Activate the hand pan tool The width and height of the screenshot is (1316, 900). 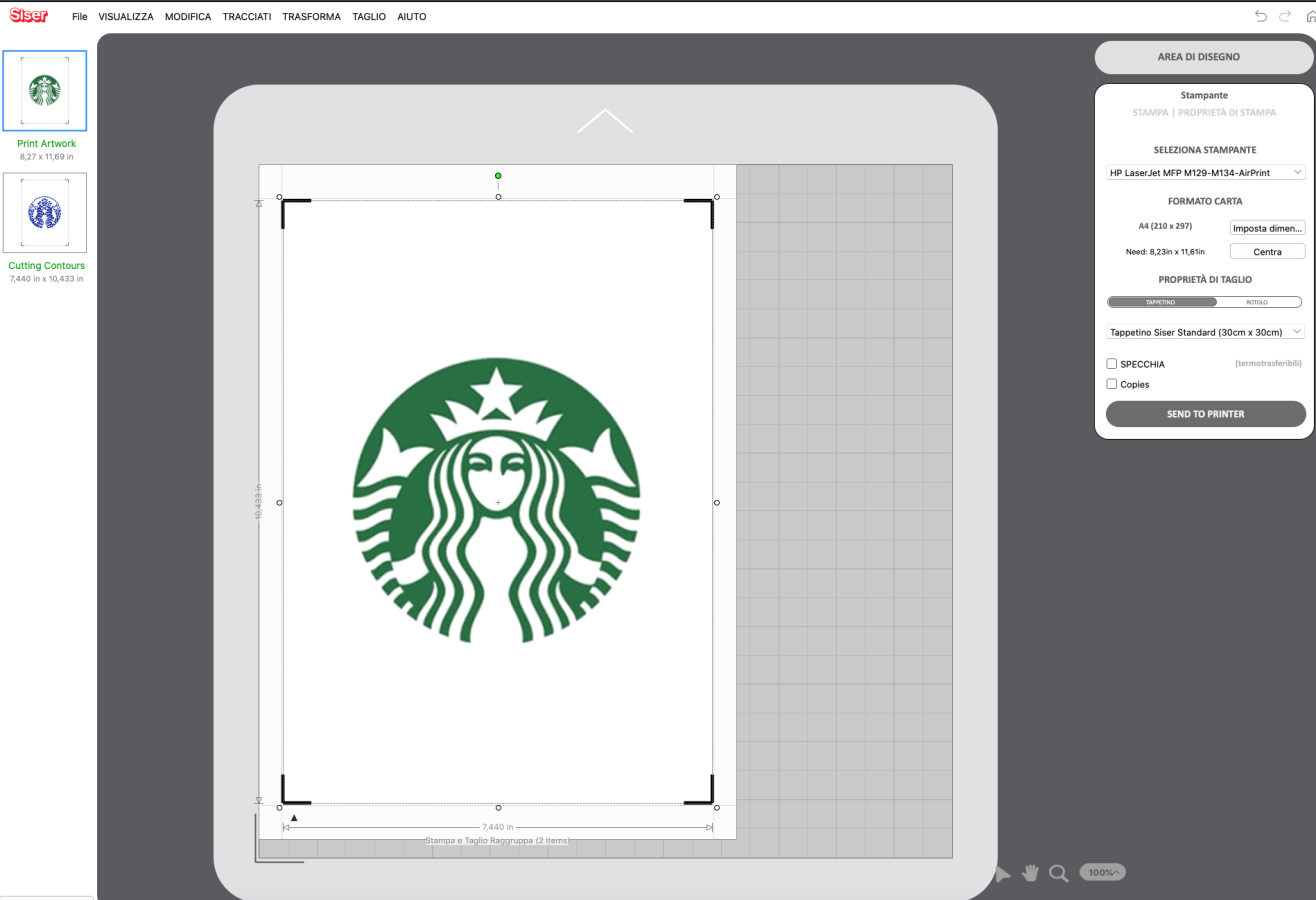click(x=1030, y=873)
